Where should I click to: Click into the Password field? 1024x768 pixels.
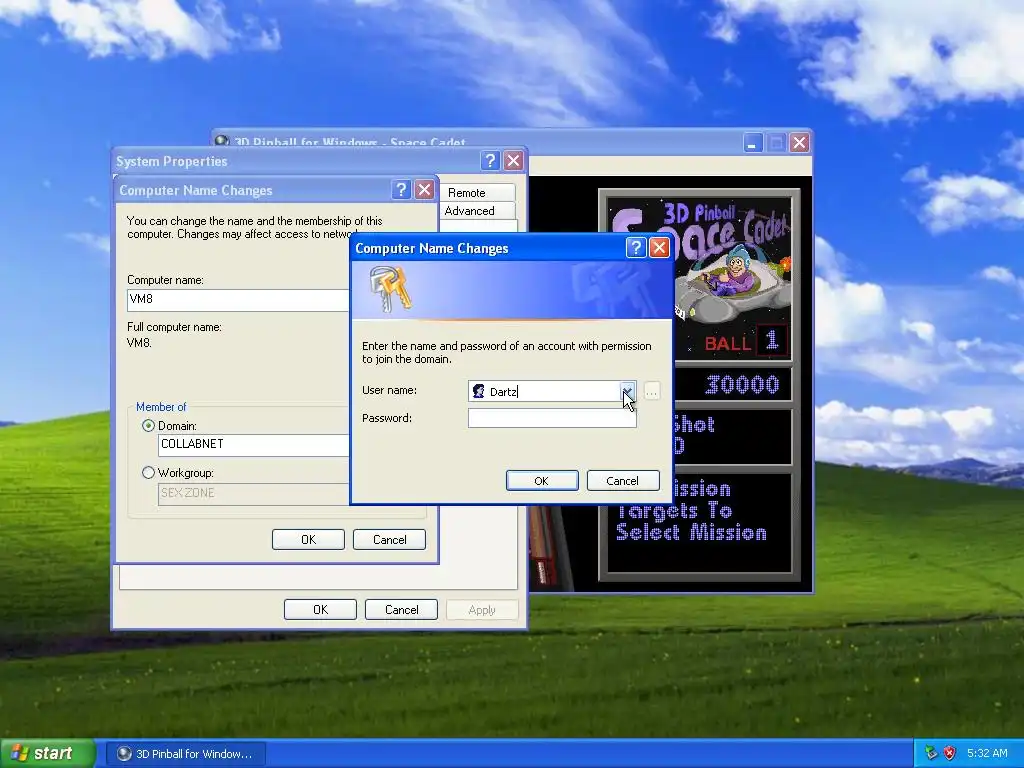[552, 418]
